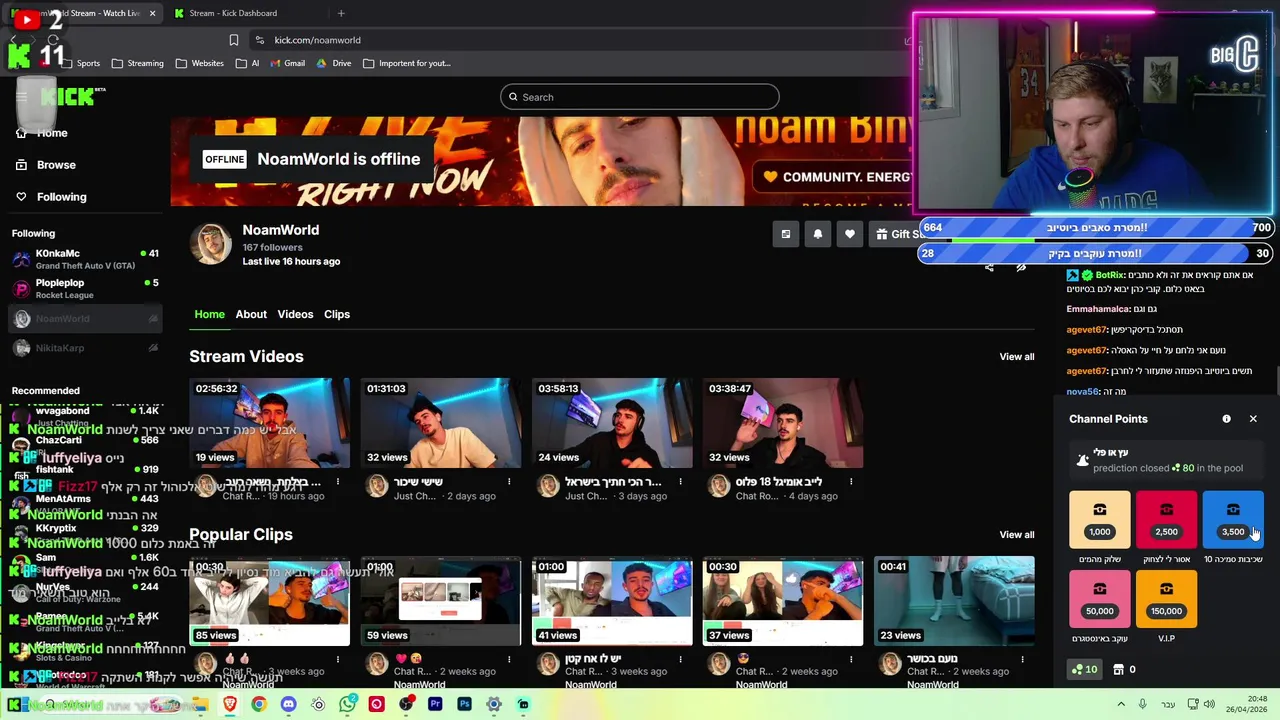Open options menu for 24 views video

680,482
